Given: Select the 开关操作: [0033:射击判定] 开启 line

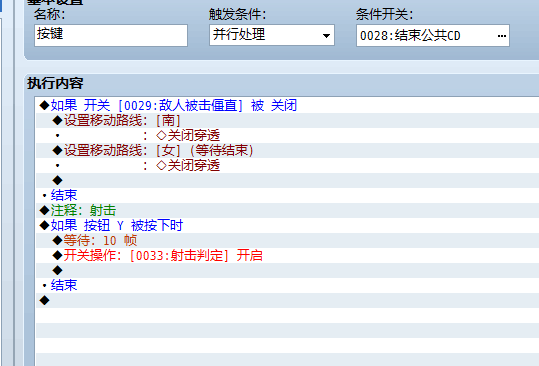Looking at the screenshot, I should point(287,255).
